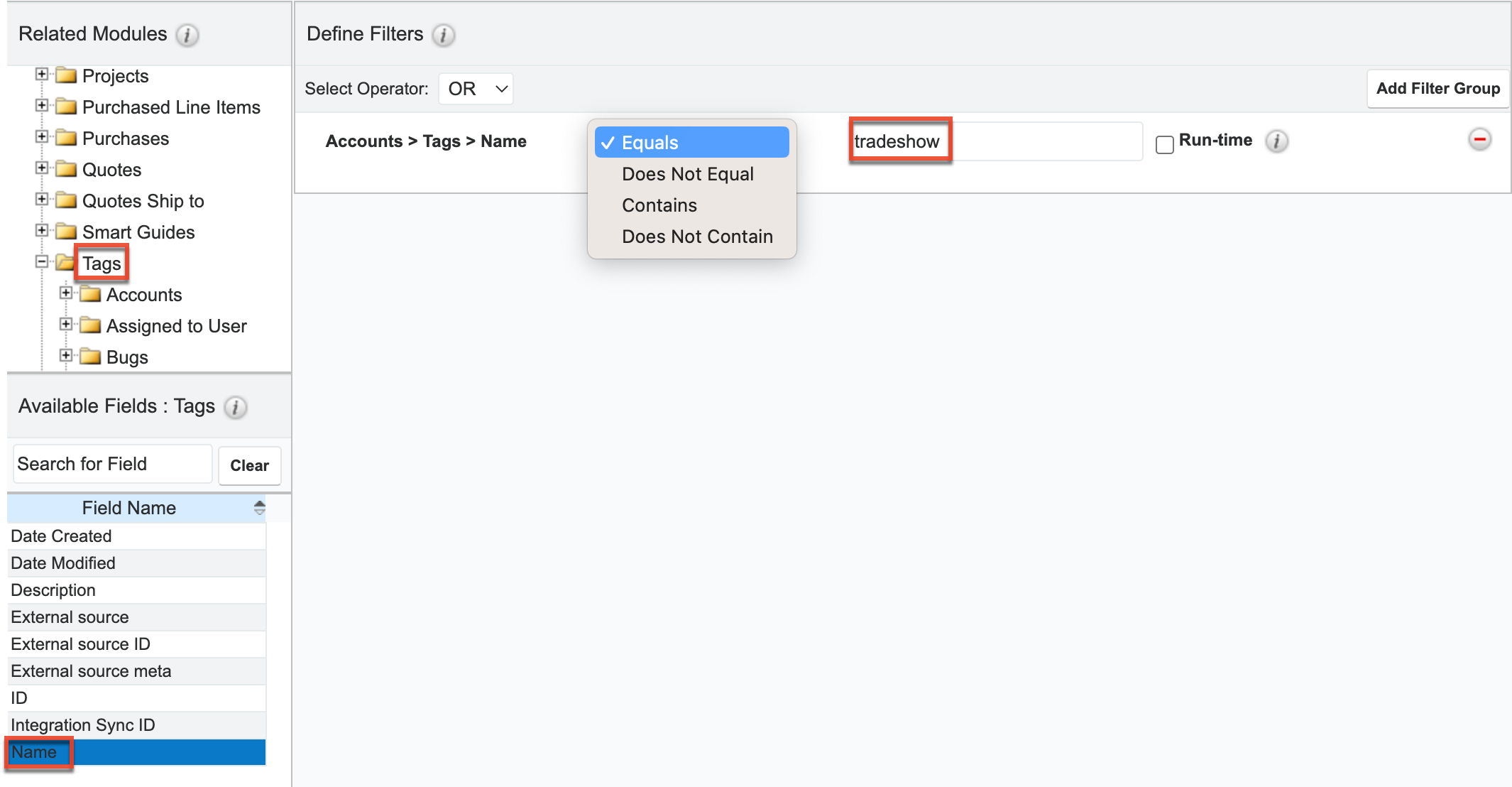Select the Accounts folder icon under Tags
The height and width of the screenshot is (787, 1512).
point(90,294)
